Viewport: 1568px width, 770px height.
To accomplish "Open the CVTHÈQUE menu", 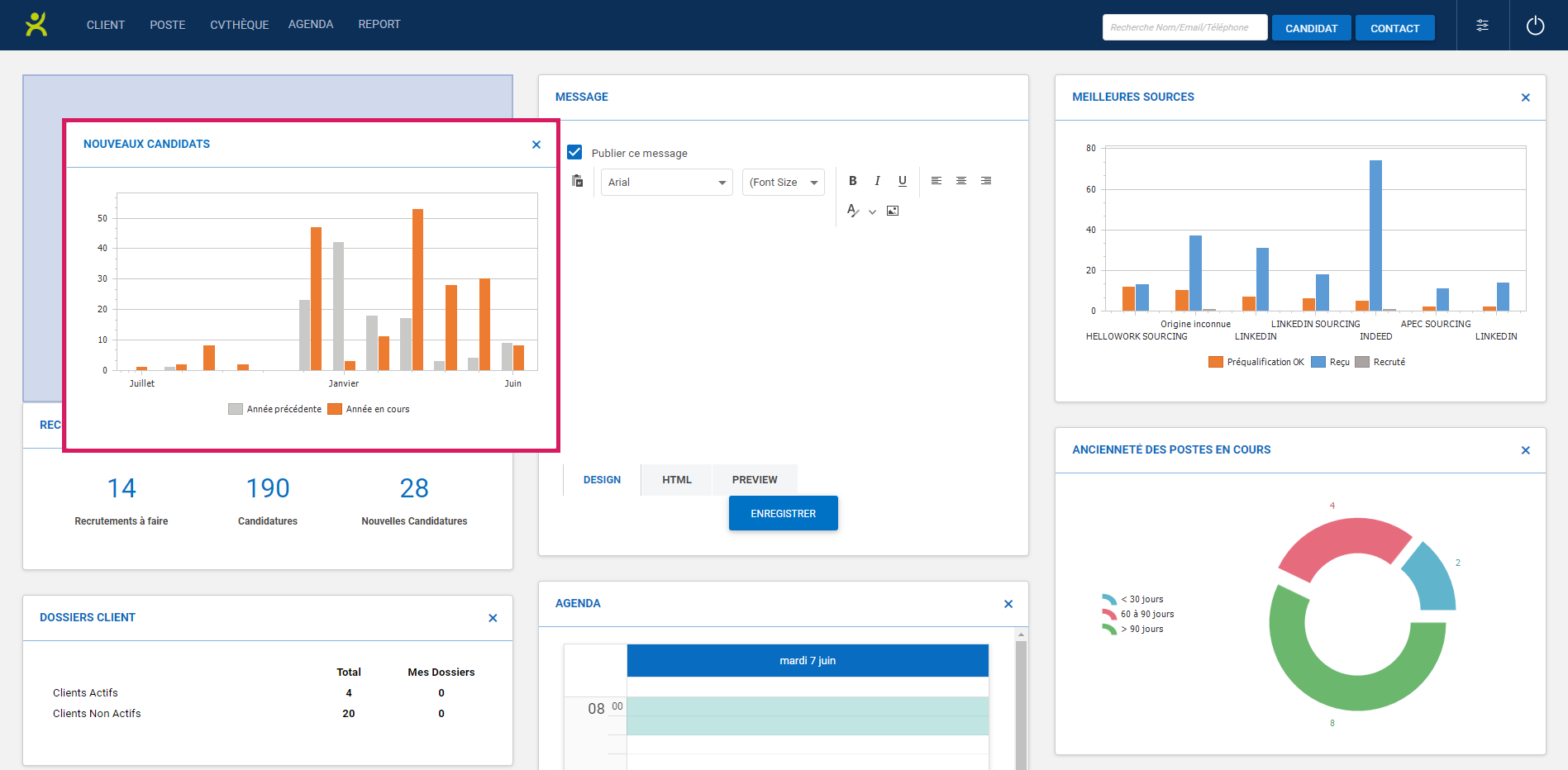I will 239,25.
